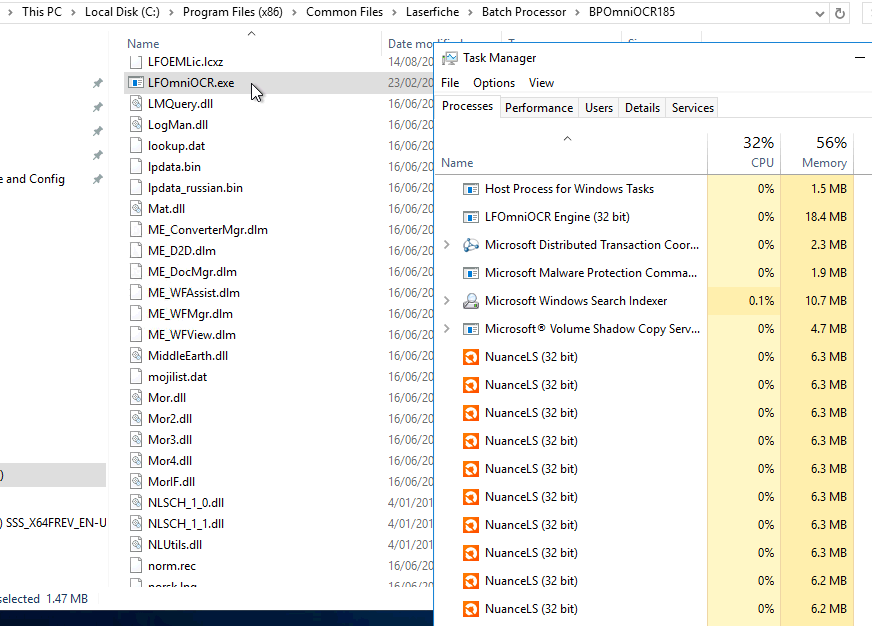
Task: Click the LFOmniOCR Engine (32 bit) process icon
Action: 471,217
